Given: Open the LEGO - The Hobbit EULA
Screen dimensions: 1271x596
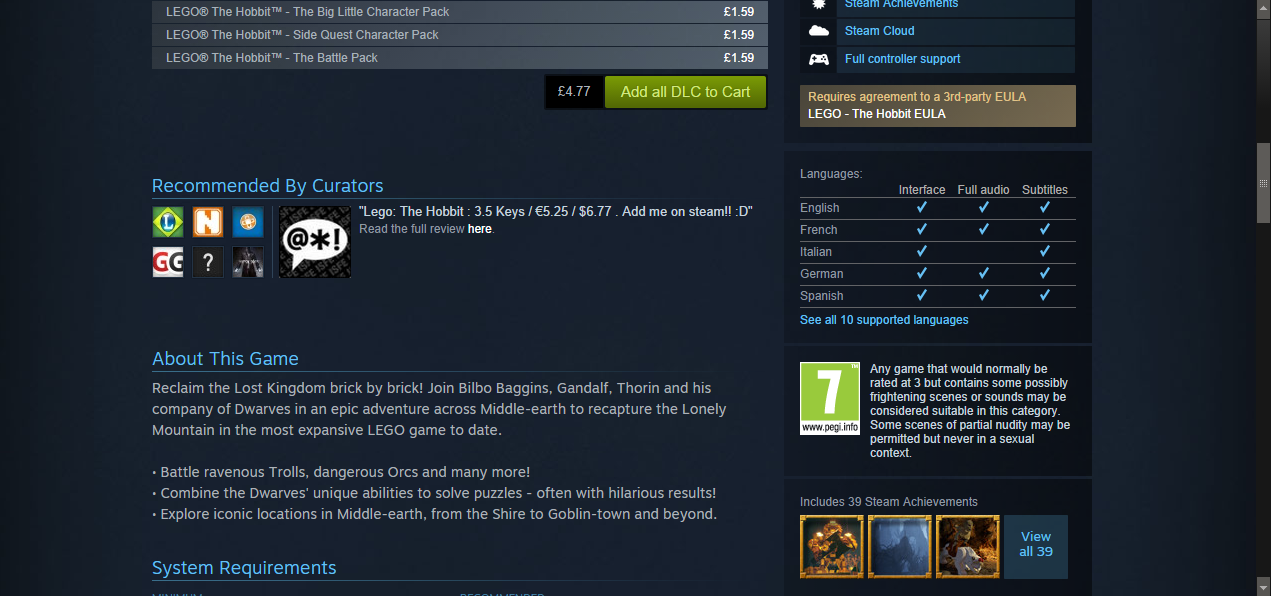Looking at the screenshot, I should coord(877,114).
